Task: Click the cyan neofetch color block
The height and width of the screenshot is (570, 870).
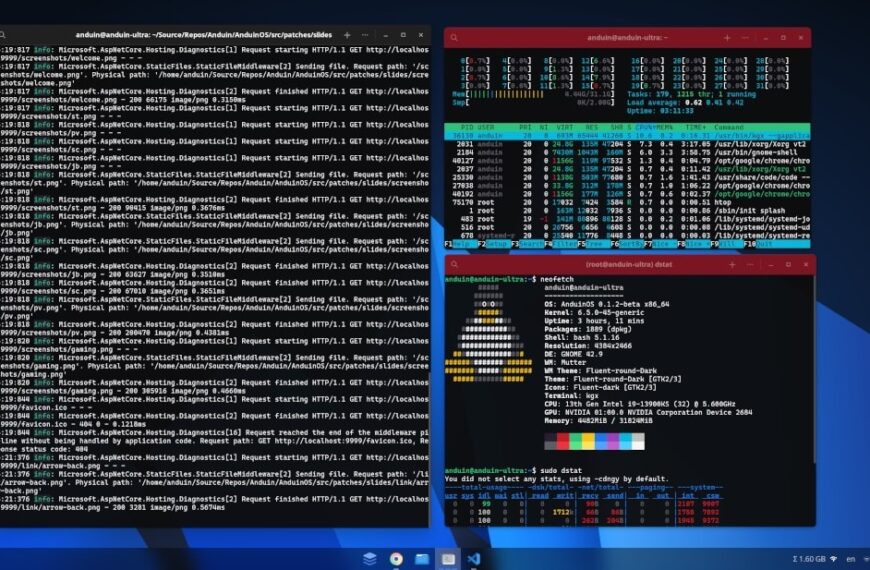Action: coord(626,441)
